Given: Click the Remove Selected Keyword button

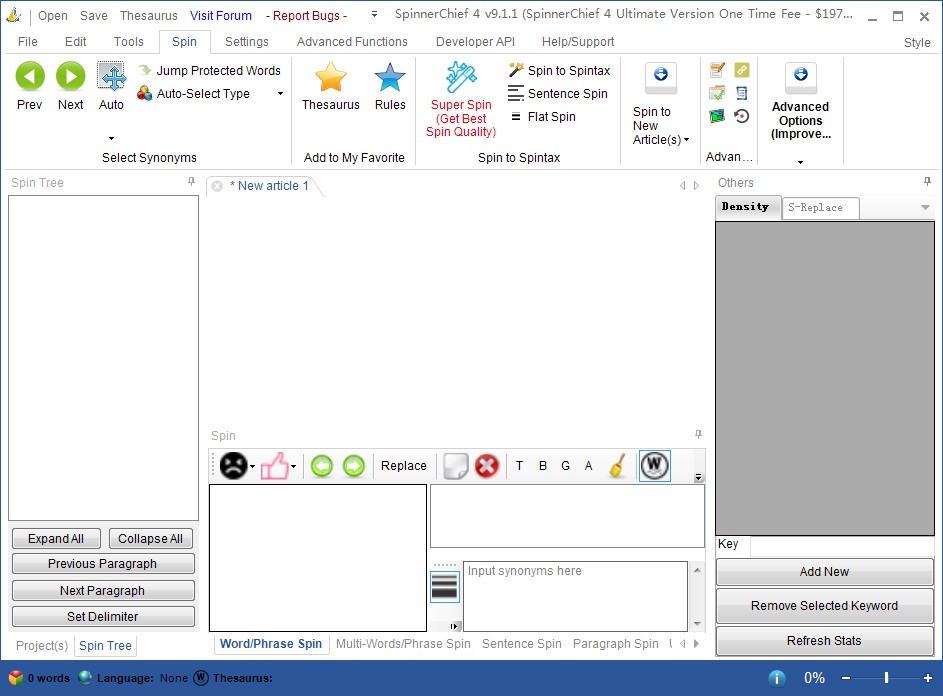Looking at the screenshot, I should tap(824, 606).
